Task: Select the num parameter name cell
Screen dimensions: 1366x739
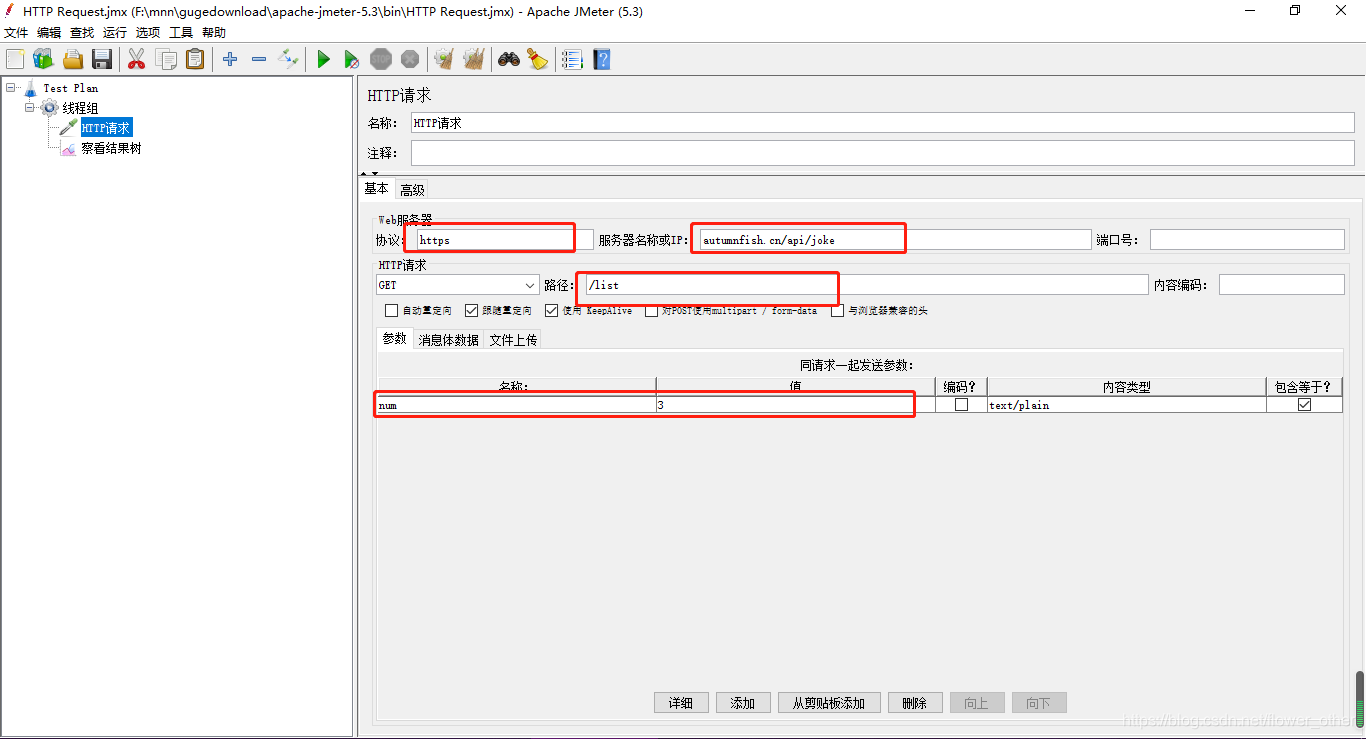Action: tap(516, 405)
